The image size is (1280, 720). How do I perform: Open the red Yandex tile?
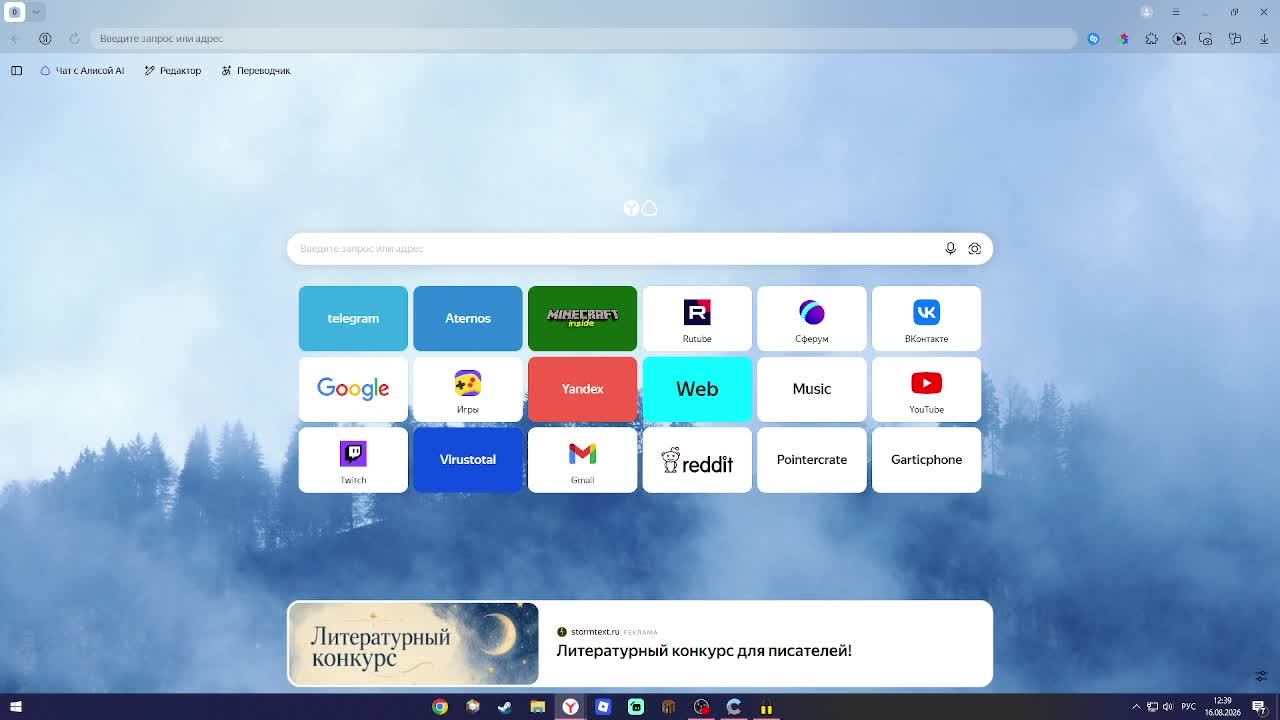click(x=582, y=389)
